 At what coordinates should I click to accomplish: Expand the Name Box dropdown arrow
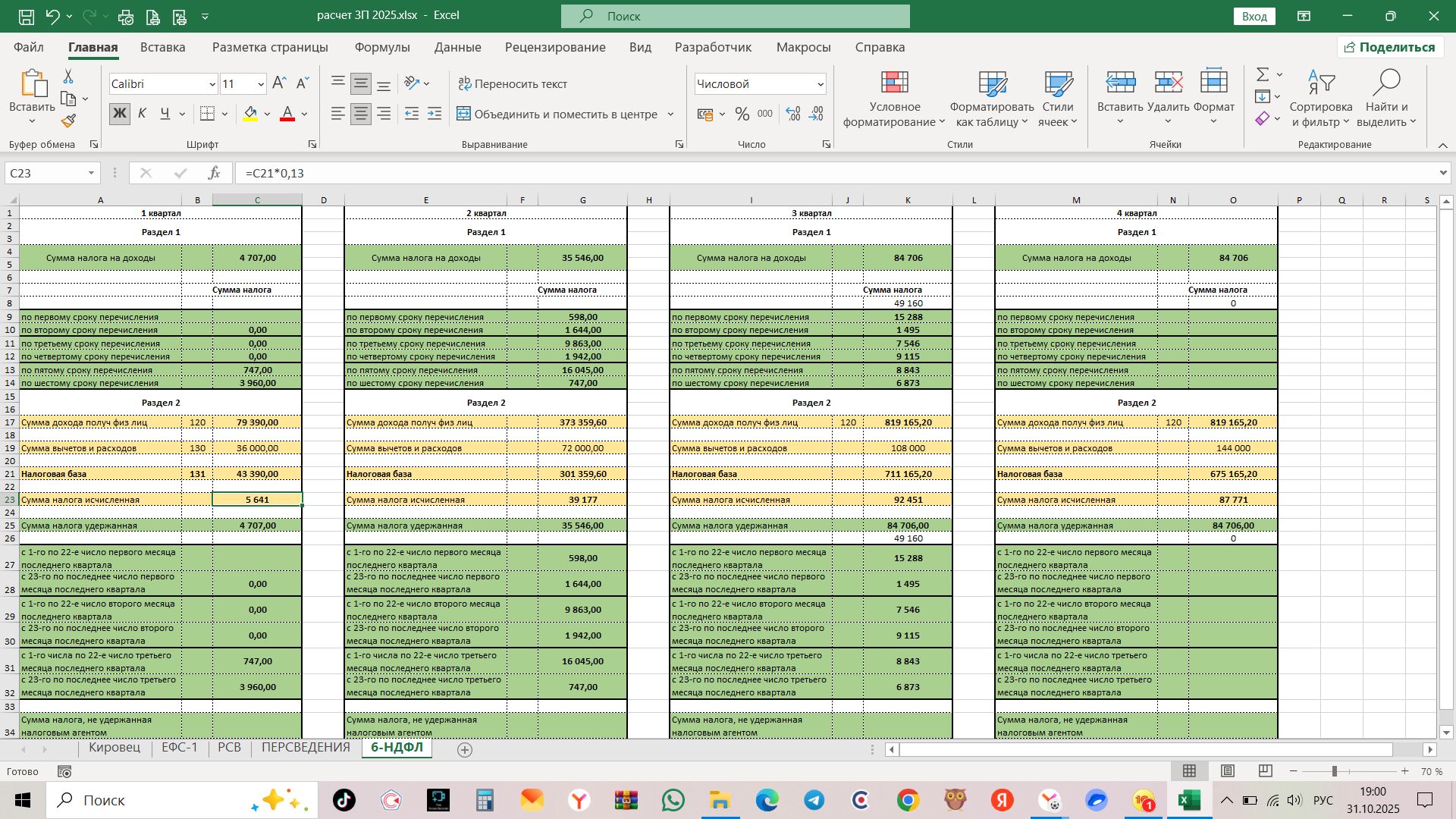tap(91, 173)
